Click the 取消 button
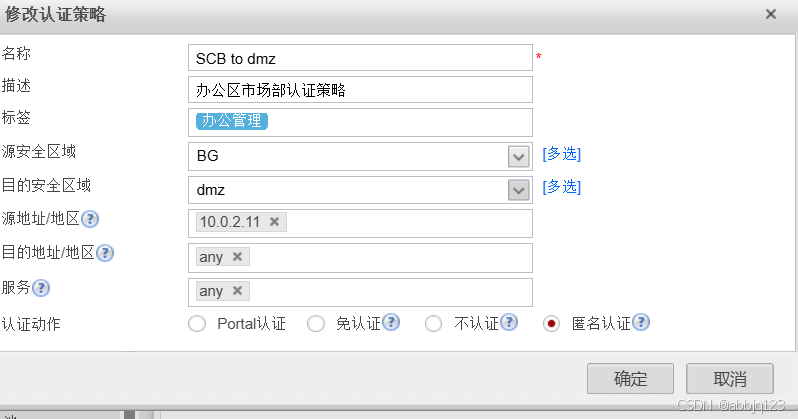 (730, 380)
